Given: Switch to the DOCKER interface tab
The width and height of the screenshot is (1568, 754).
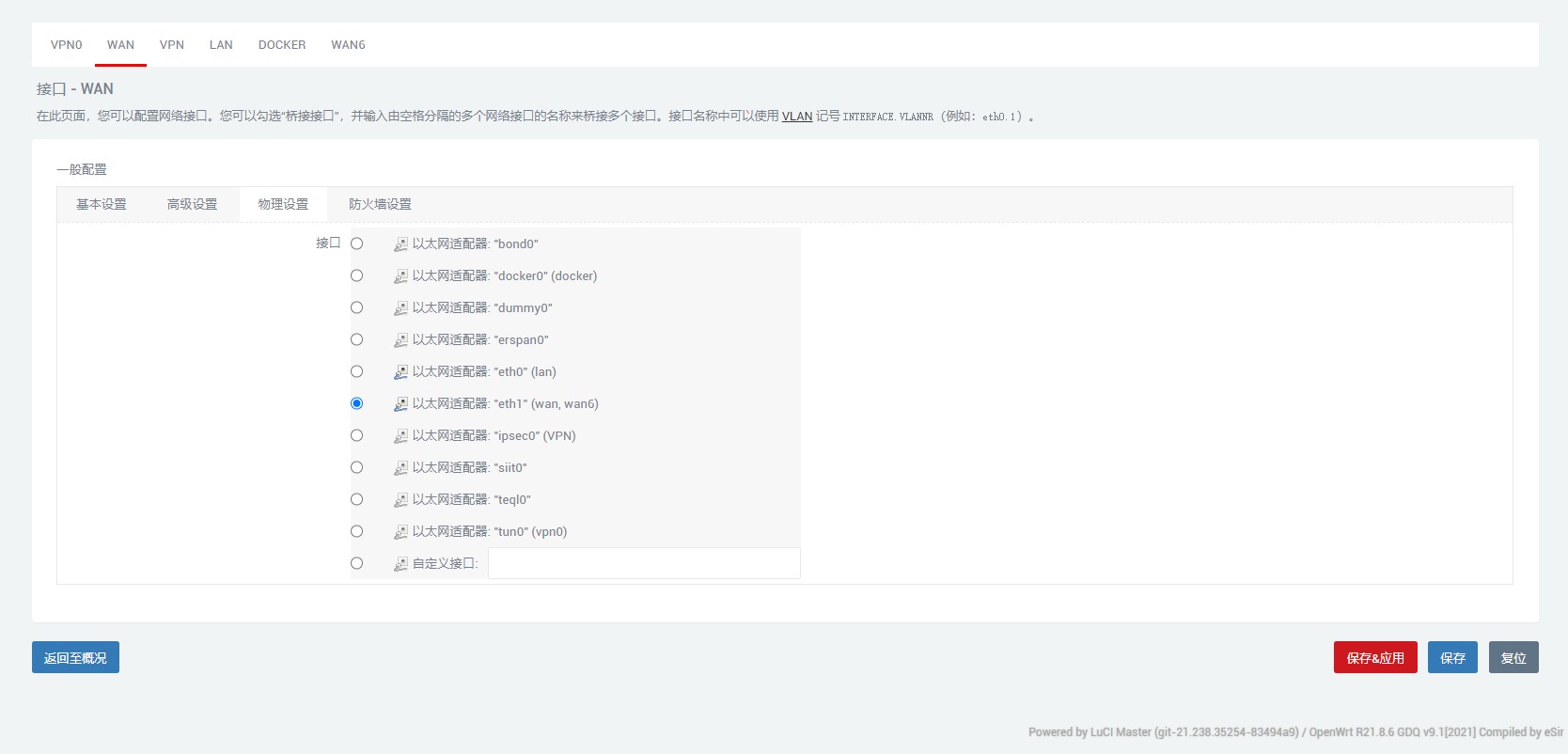Looking at the screenshot, I should click(x=282, y=45).
